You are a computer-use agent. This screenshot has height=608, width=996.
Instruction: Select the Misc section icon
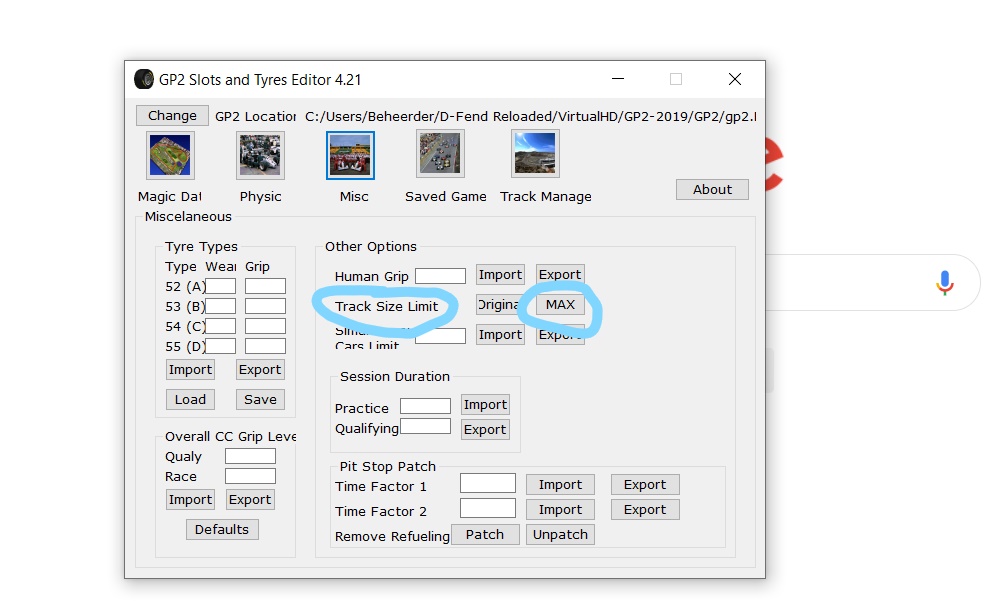(350, 155)
